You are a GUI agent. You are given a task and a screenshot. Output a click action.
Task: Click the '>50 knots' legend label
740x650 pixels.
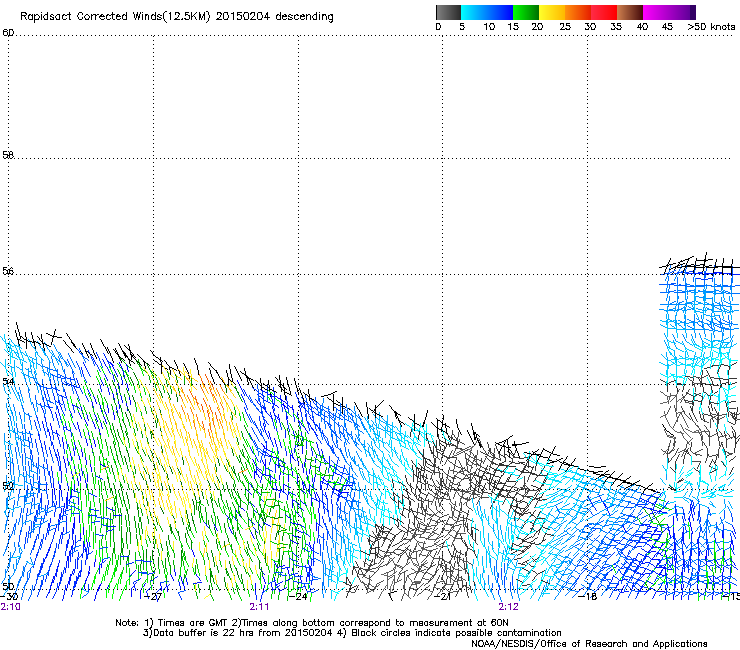[711, 27]
